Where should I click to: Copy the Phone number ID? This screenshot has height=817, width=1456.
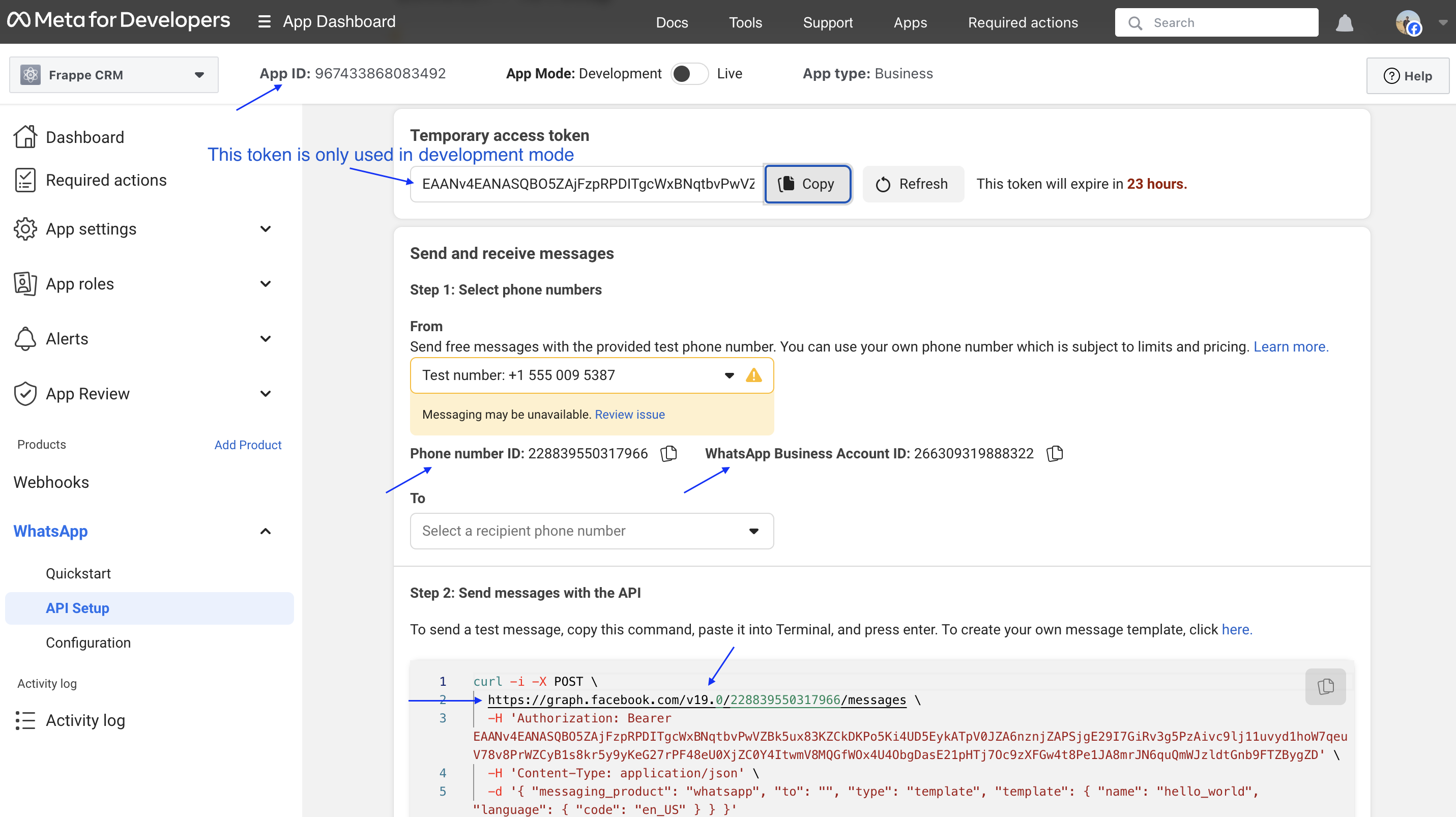coord(668,453)
